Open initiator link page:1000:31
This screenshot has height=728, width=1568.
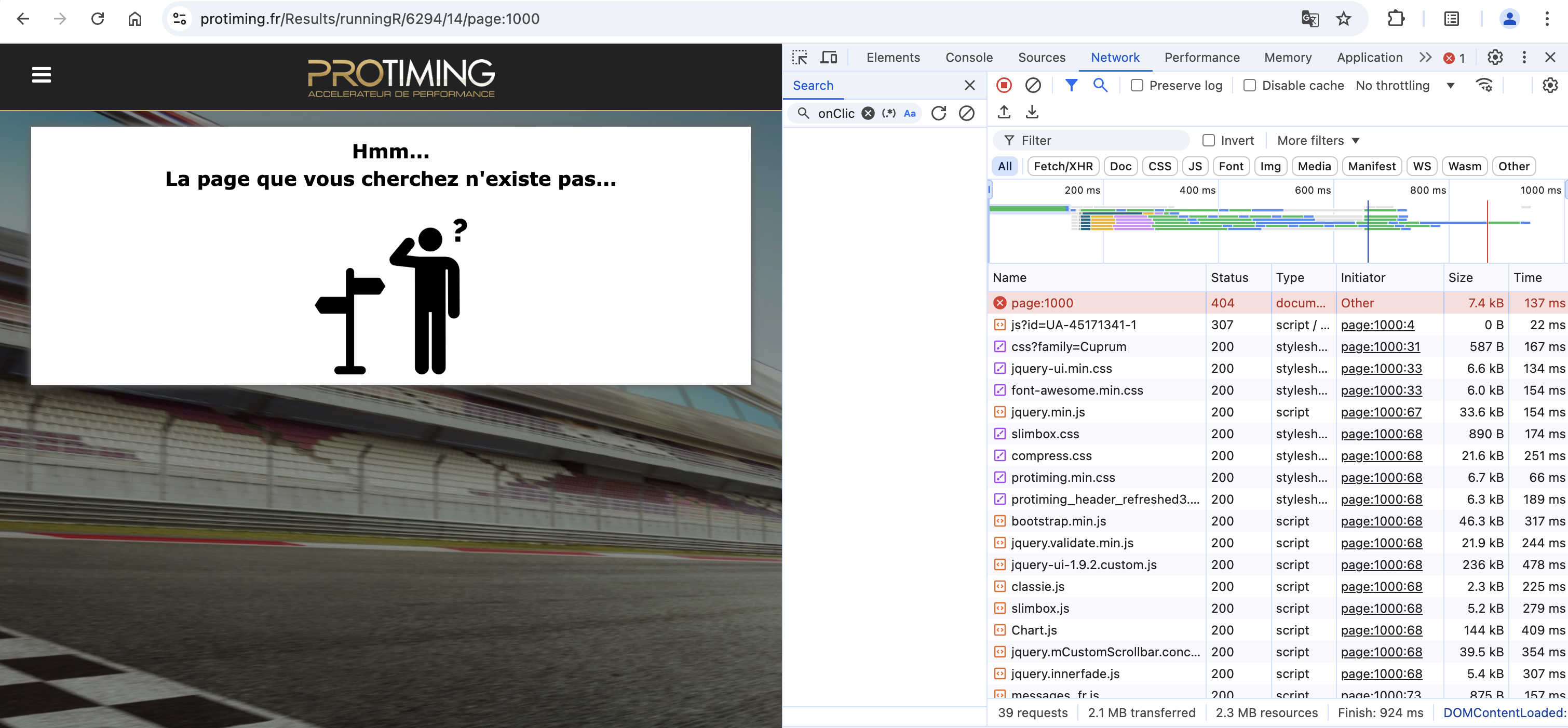[x=1380, y=346]
